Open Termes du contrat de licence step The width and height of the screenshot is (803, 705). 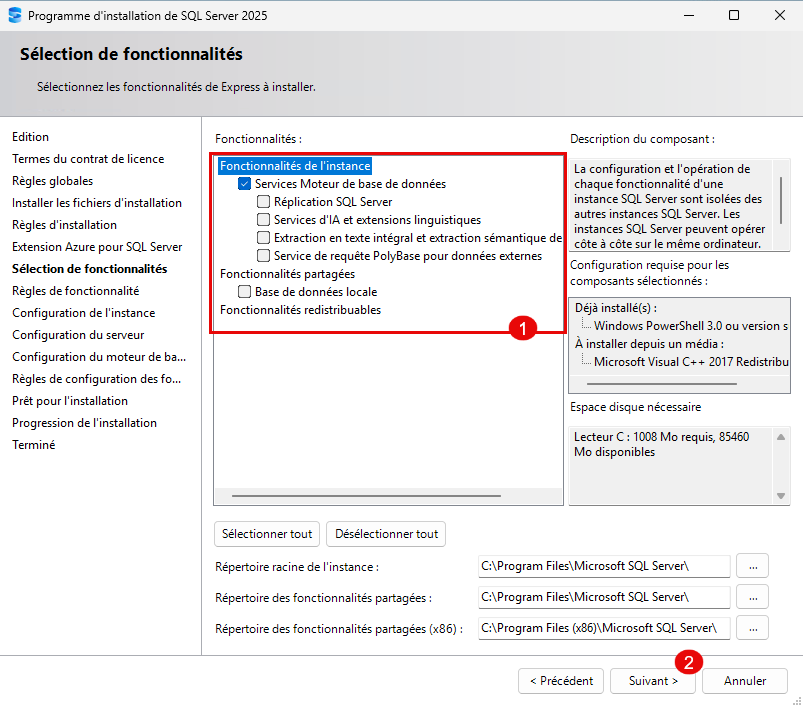click(x=88, y=159)
